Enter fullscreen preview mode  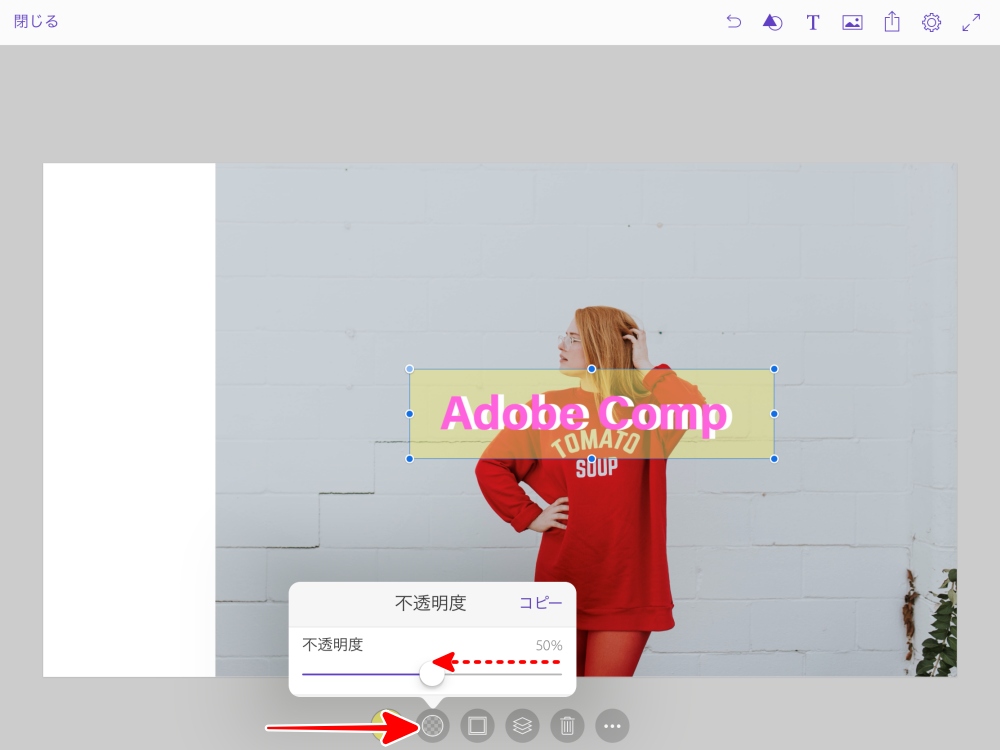971,23
